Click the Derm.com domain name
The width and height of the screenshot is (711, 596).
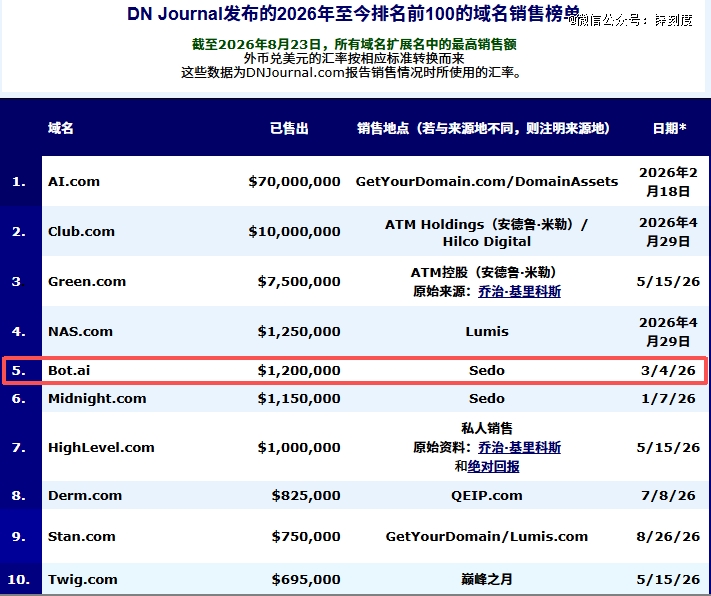click(85, 495)
